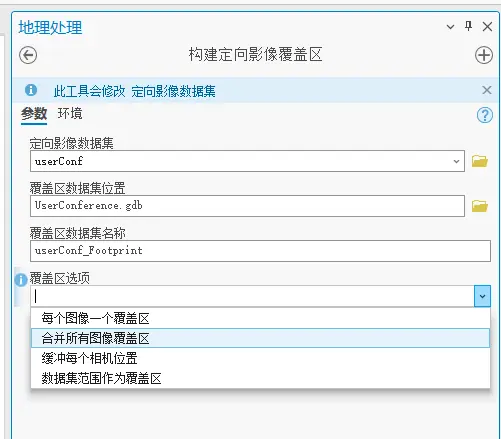Browse for 覆盖区数据集位置 folder icon

pyautogui.click(x=480, y=206)
